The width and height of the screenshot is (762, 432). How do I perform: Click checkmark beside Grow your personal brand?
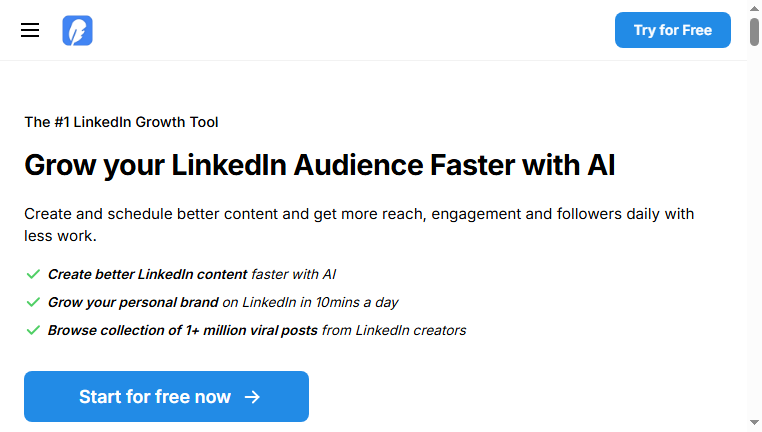tap(33, 302)
